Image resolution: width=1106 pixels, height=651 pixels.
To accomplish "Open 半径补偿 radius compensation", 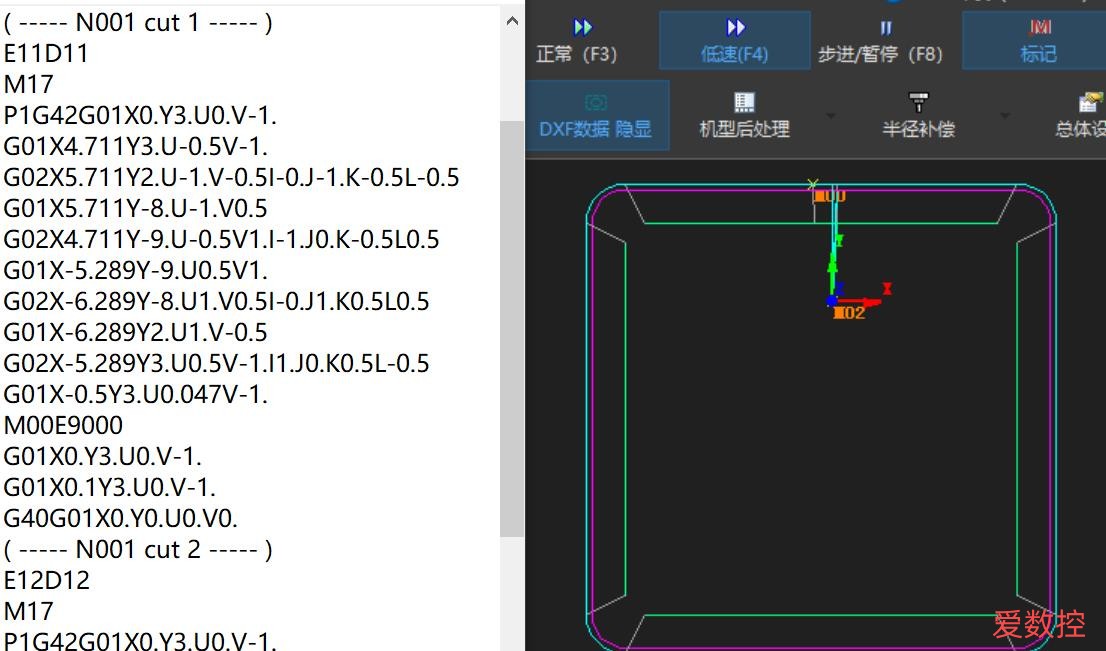I will coord(918,115).
